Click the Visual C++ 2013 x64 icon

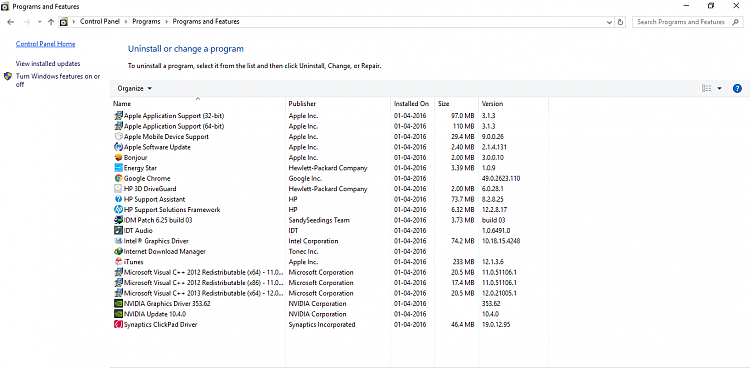(x=119, y=293)
